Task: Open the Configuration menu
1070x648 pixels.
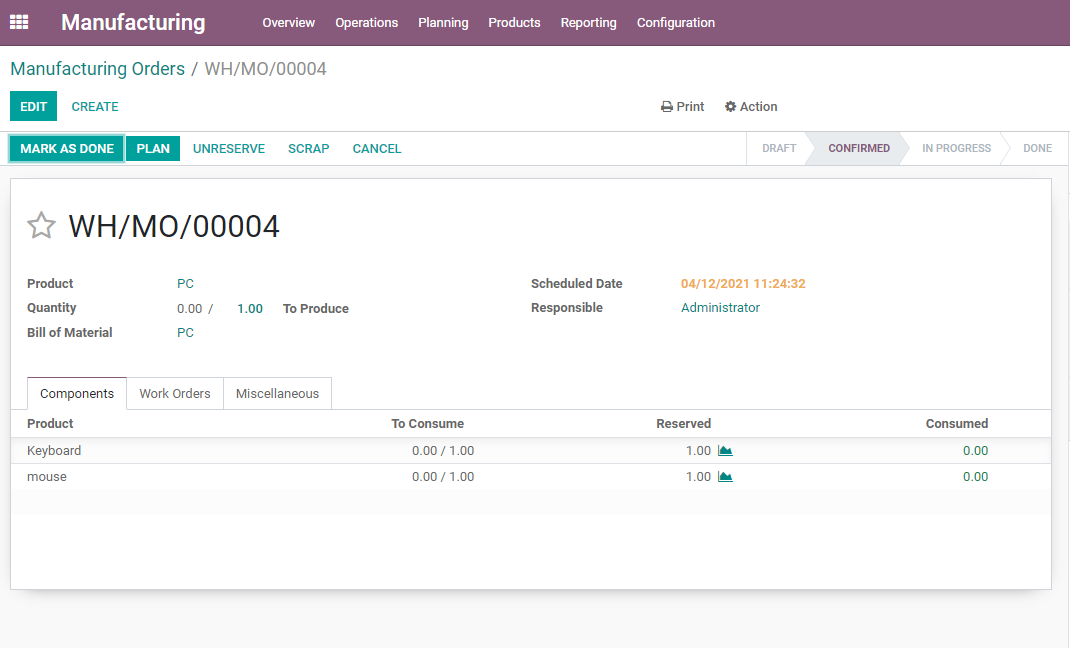Action: (x=676, y=23)
